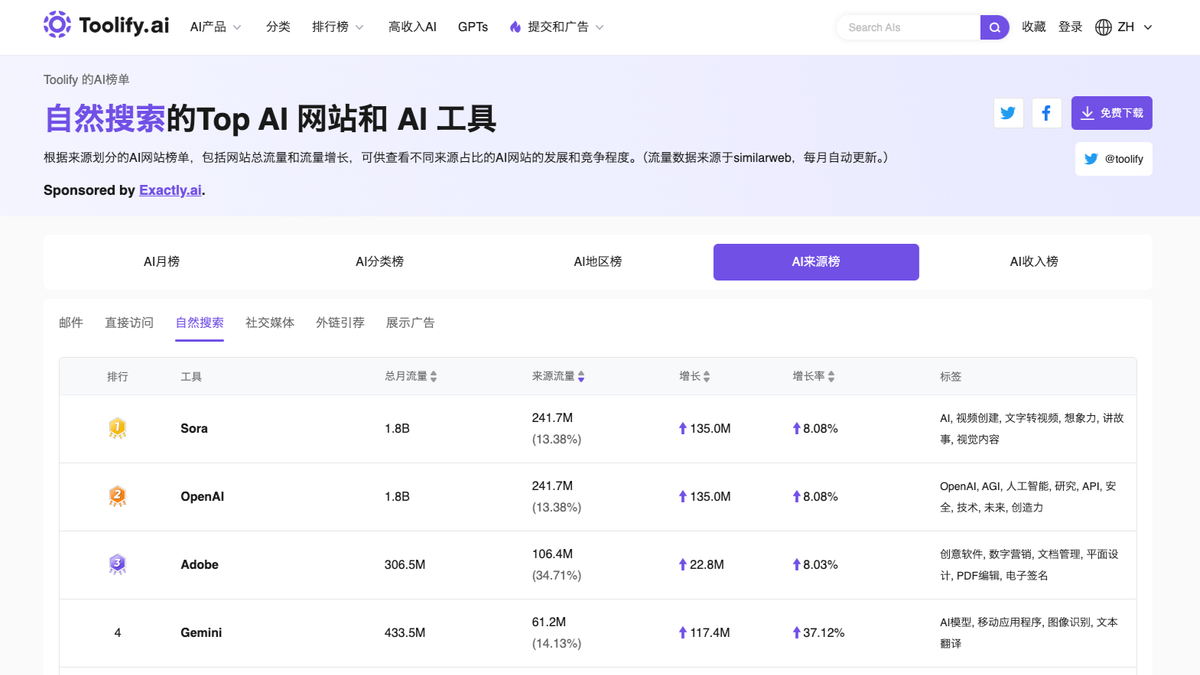Click the gold rank 1 medal icon

pos(117,428)
